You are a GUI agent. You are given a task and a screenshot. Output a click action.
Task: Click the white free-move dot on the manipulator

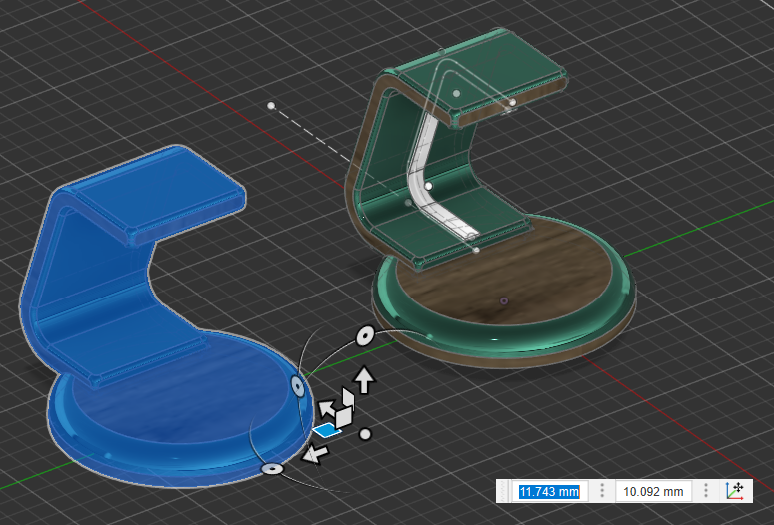click(366, 434)
